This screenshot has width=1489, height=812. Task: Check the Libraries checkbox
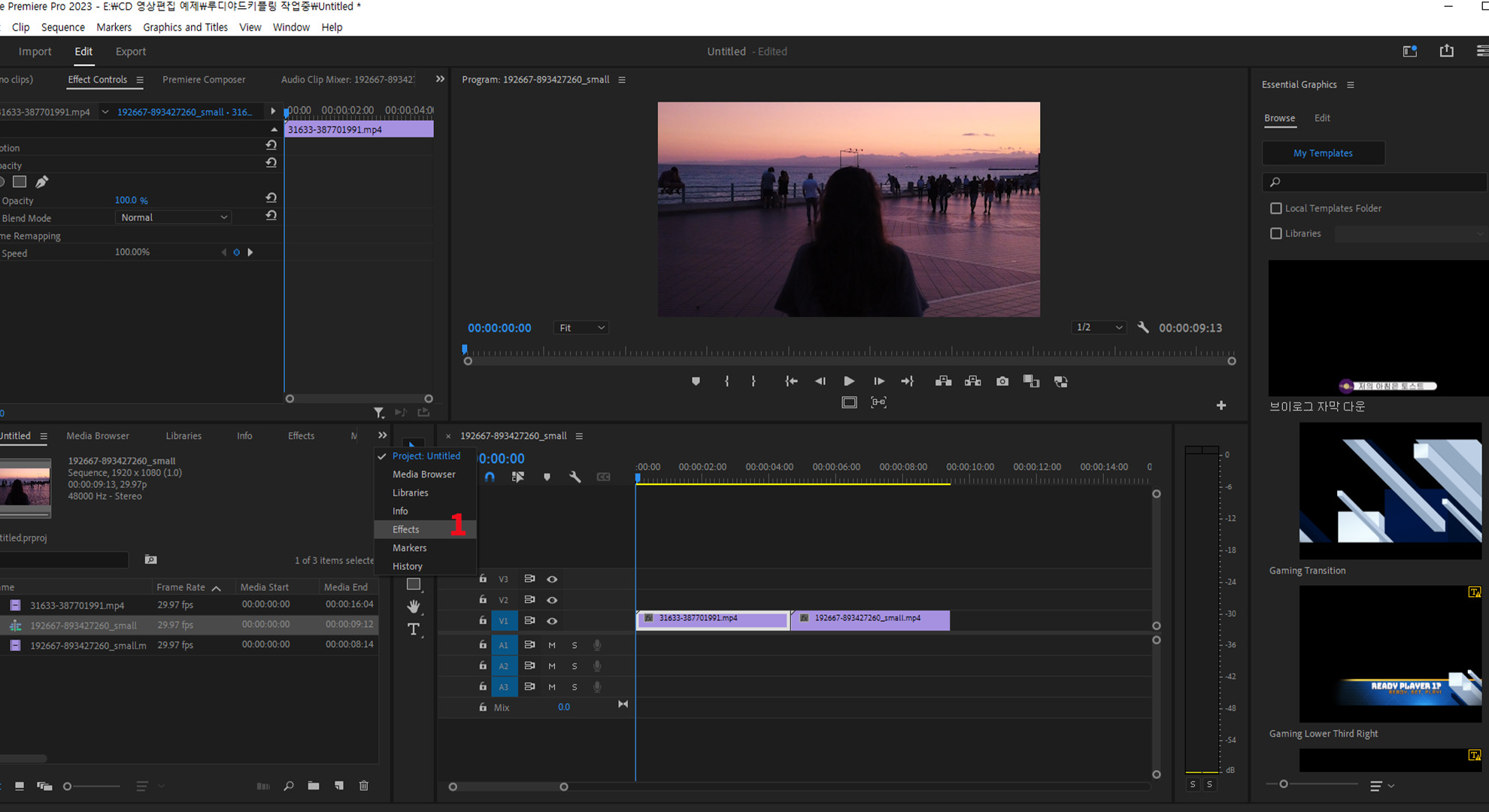1276,233
